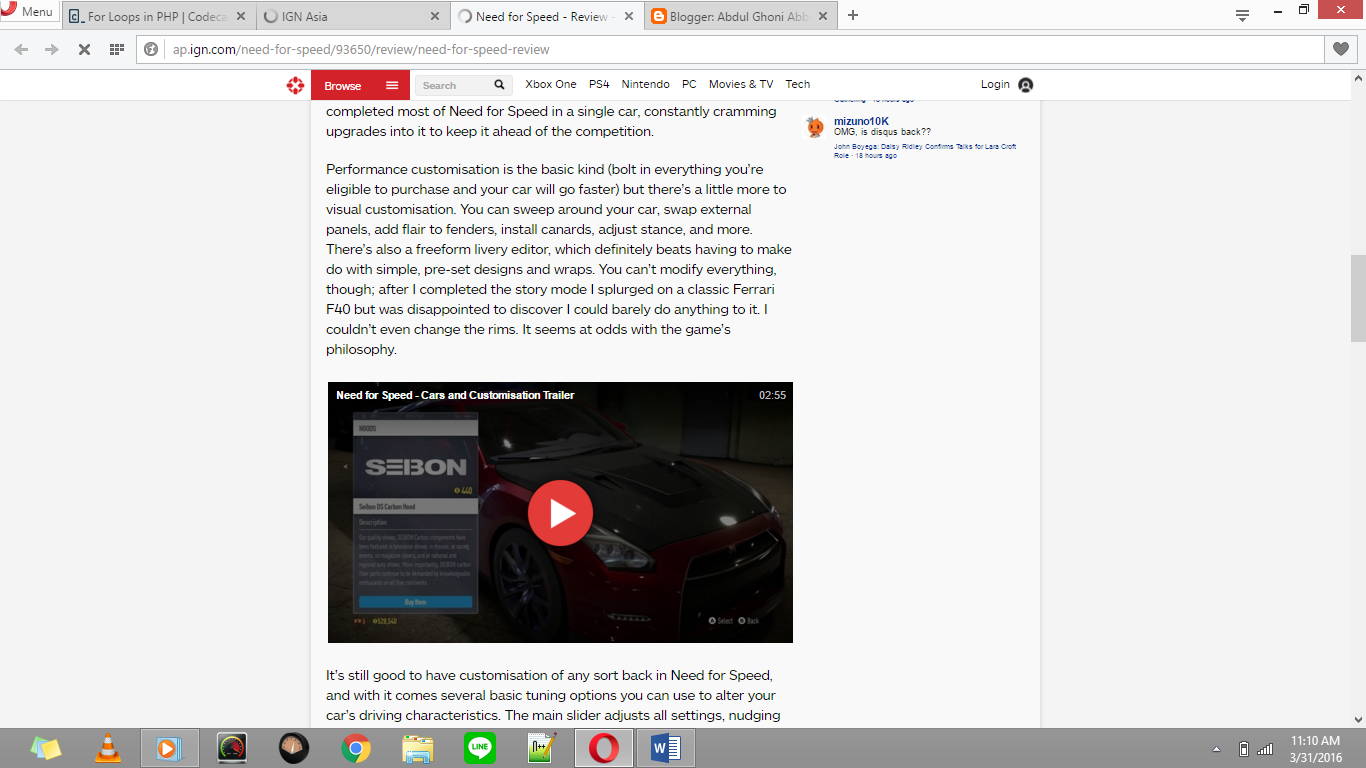The height and width of the screenshot is (768, 1366).
Task: Open the Speed Dial grid icon
Action: [x=116, y=49]
